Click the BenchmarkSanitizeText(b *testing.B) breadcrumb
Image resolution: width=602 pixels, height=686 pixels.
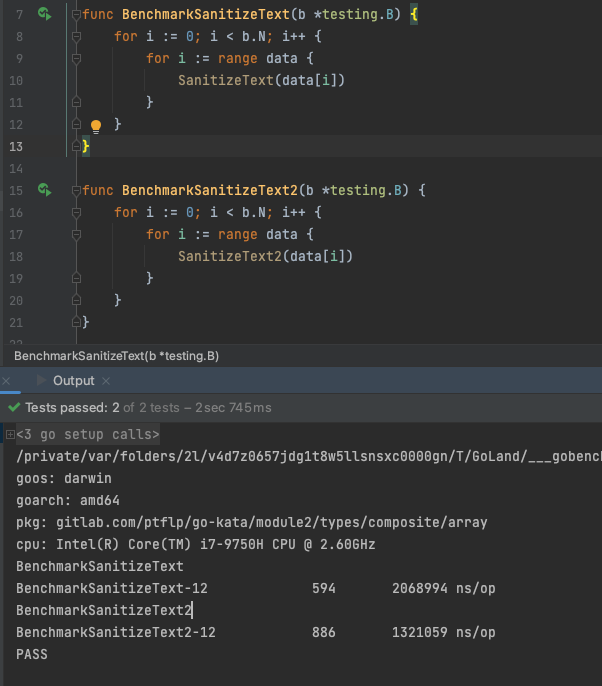pyautogui.click(x=116, y=356)
